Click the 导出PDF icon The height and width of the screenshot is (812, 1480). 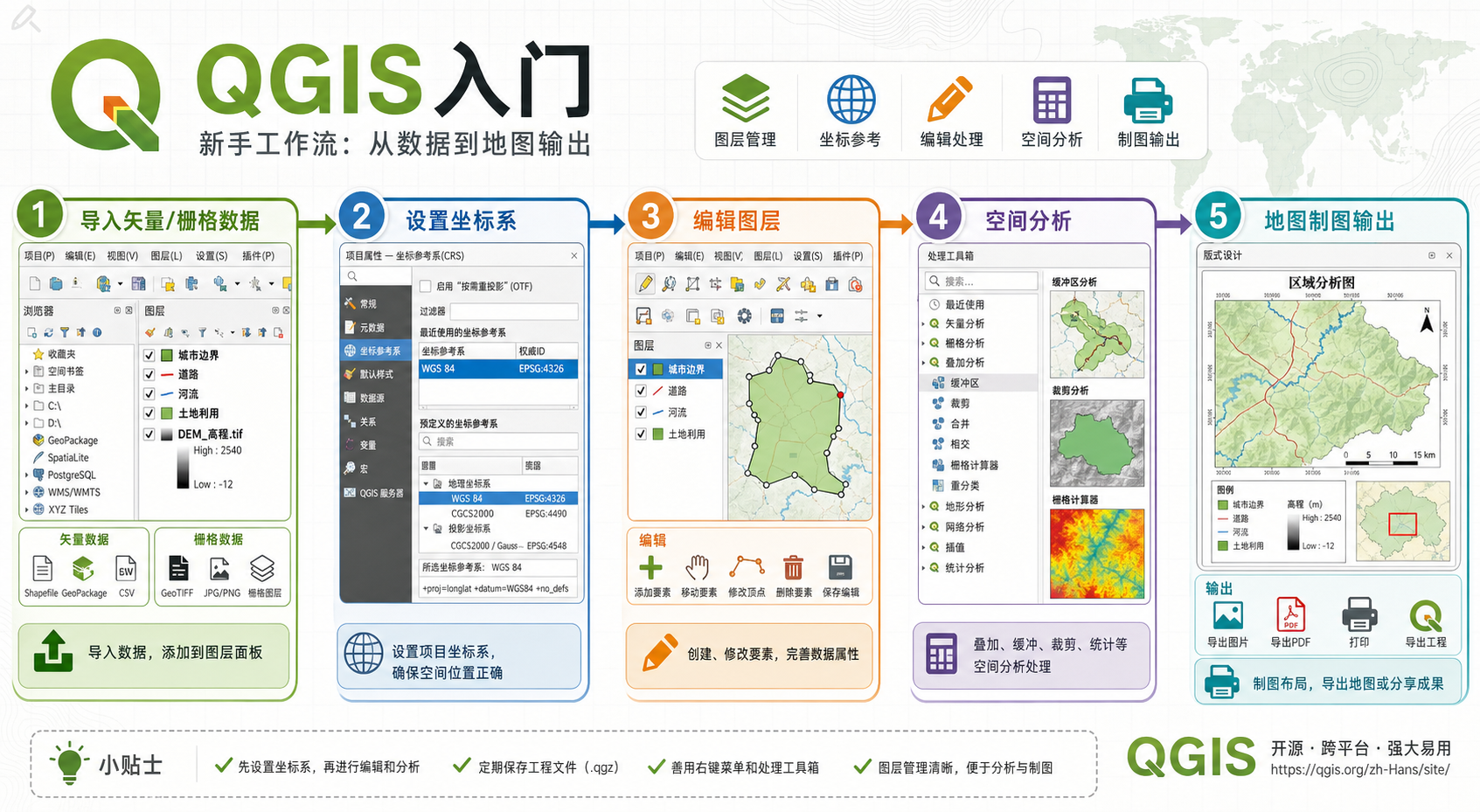click(x=1291, y=614)
